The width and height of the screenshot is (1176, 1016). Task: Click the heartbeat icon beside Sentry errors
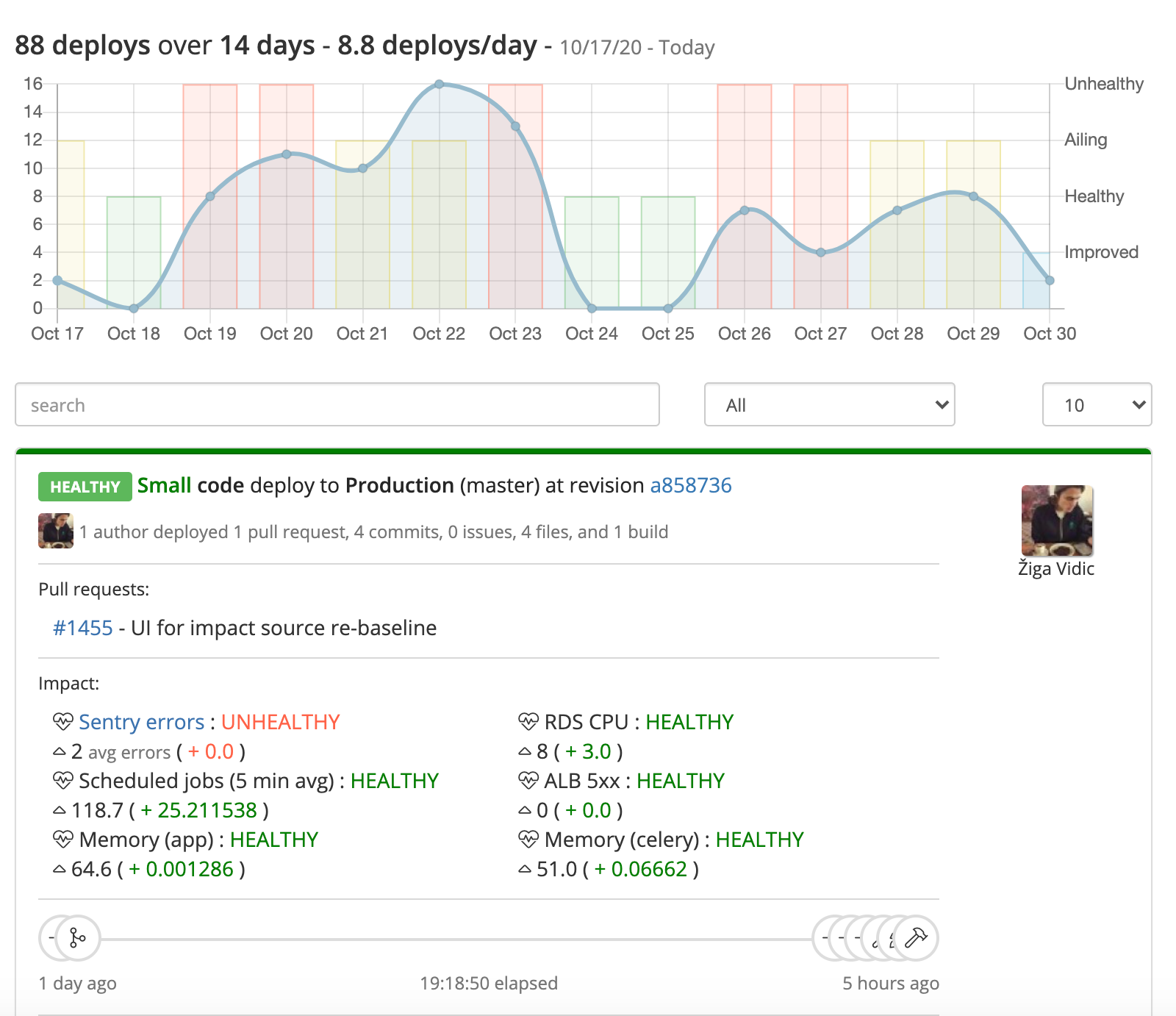coord(62,721)
